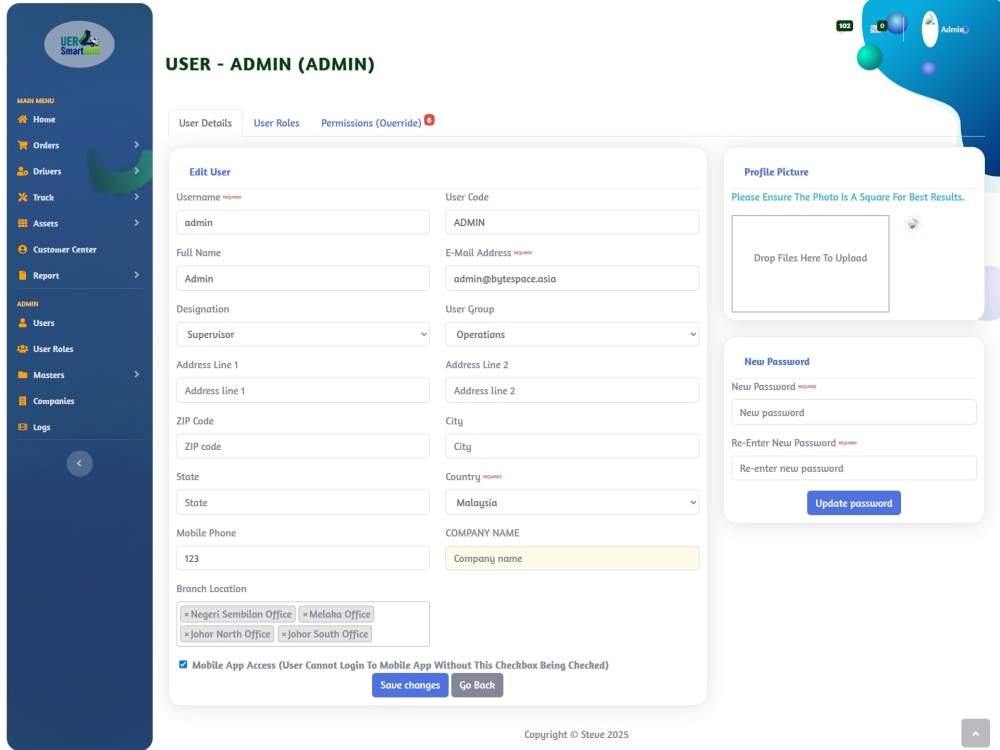Image resolution: width=1000 pixels, height=750 pixels.
Task: Switch to Permissions (Override) tab
Action: tap(371, 123)
